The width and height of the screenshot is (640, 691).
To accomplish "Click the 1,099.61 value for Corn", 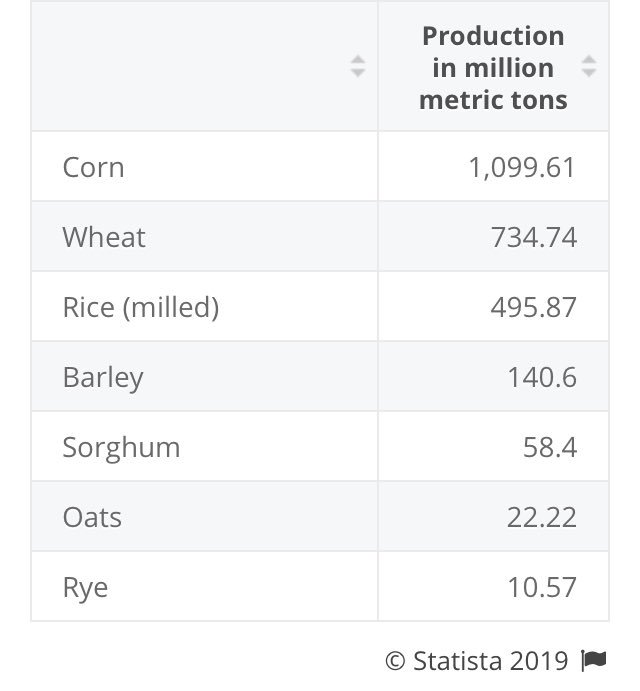I will click(x=522, y=167).
